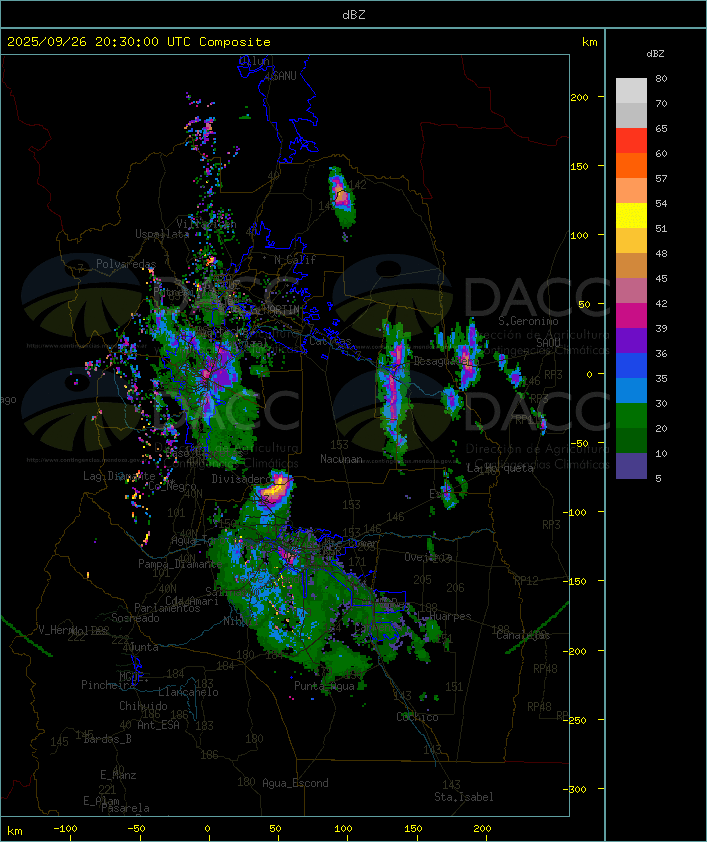Click the 150 tick on the vertical axis
Screen dimensions: 707x842
[x=579, y=166]
